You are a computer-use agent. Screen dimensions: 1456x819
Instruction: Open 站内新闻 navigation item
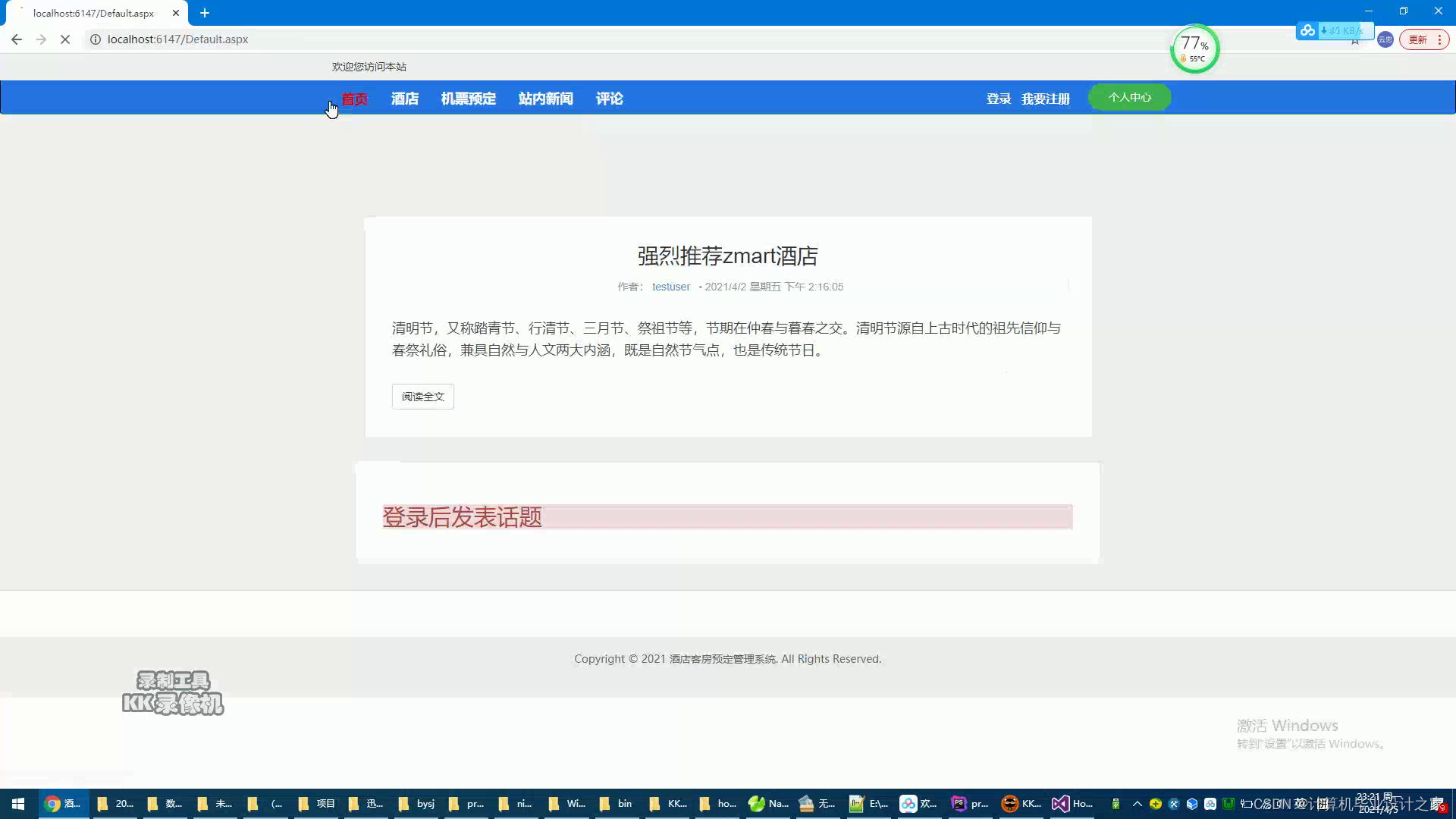[x=546, y=99]
